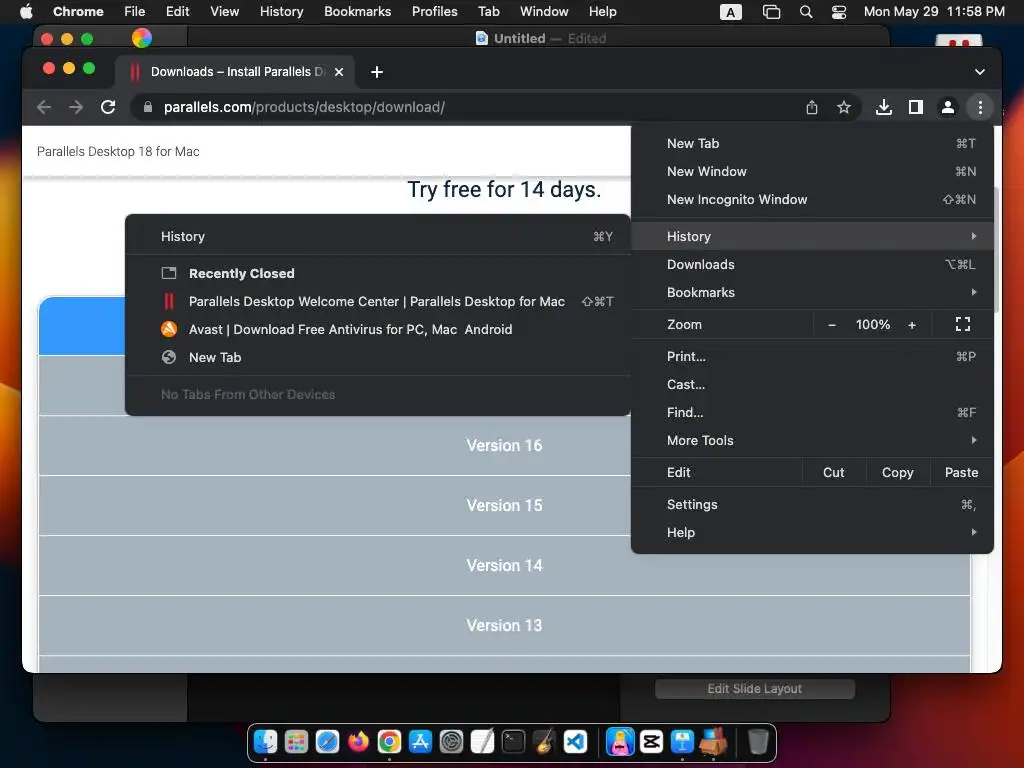
Task: Click the Chrome forward arrow button
Action: point(76,107)
